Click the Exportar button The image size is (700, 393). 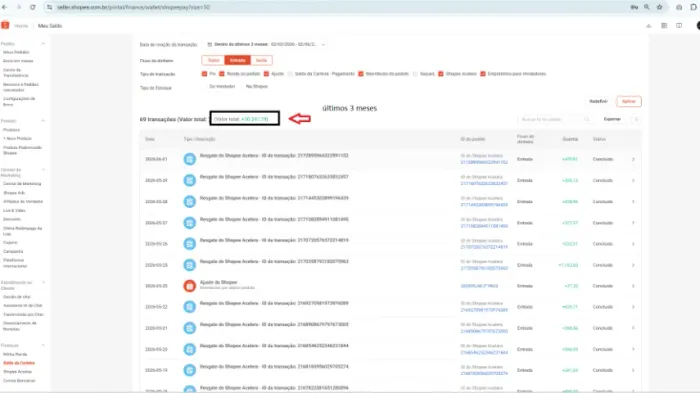coord(612,119)
